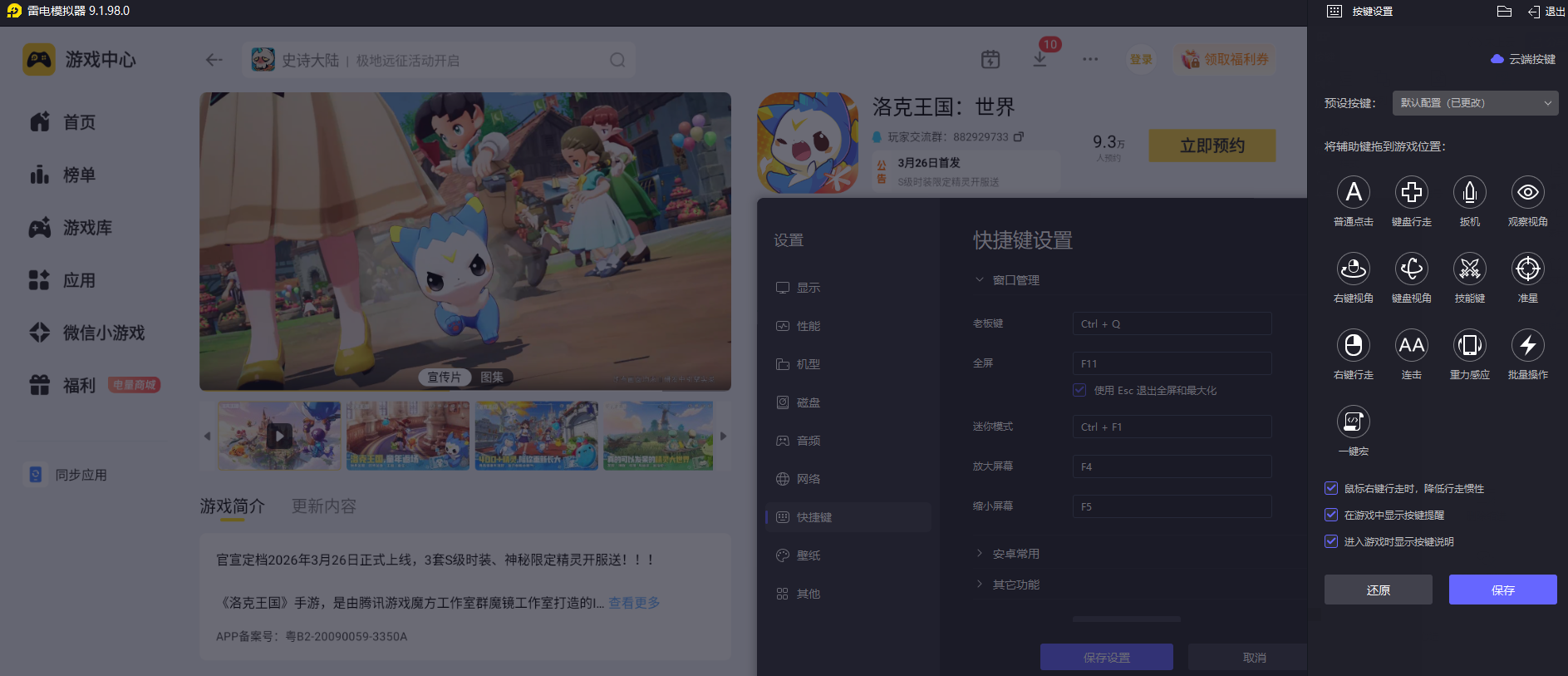Edit the 老板键 Ctrl + Q shortcut field

1172,323
